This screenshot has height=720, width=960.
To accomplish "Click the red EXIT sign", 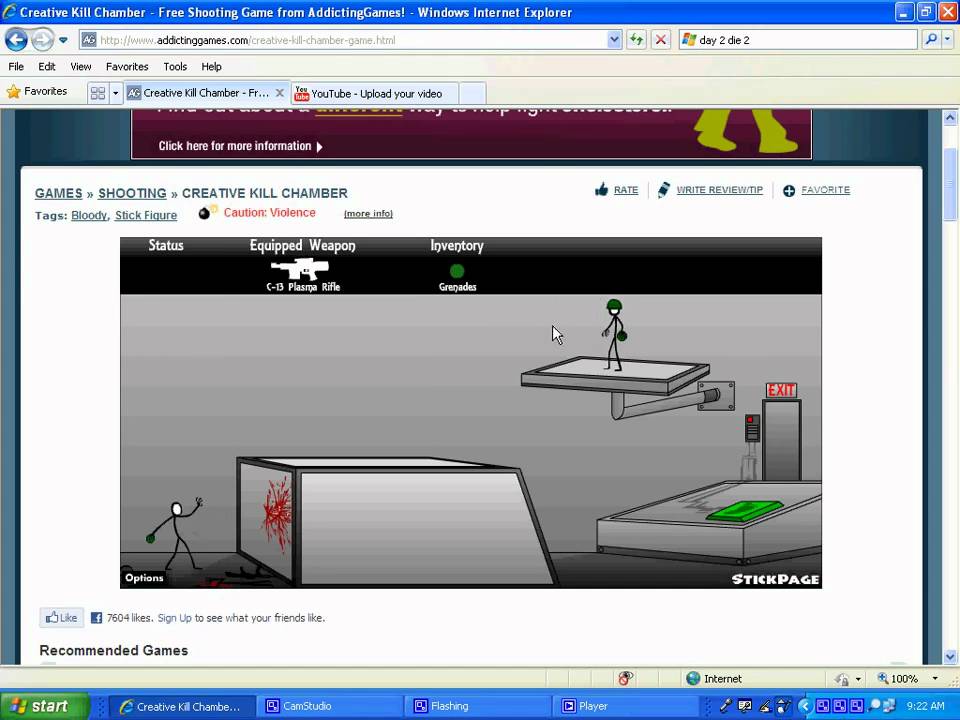I will 781,390.
